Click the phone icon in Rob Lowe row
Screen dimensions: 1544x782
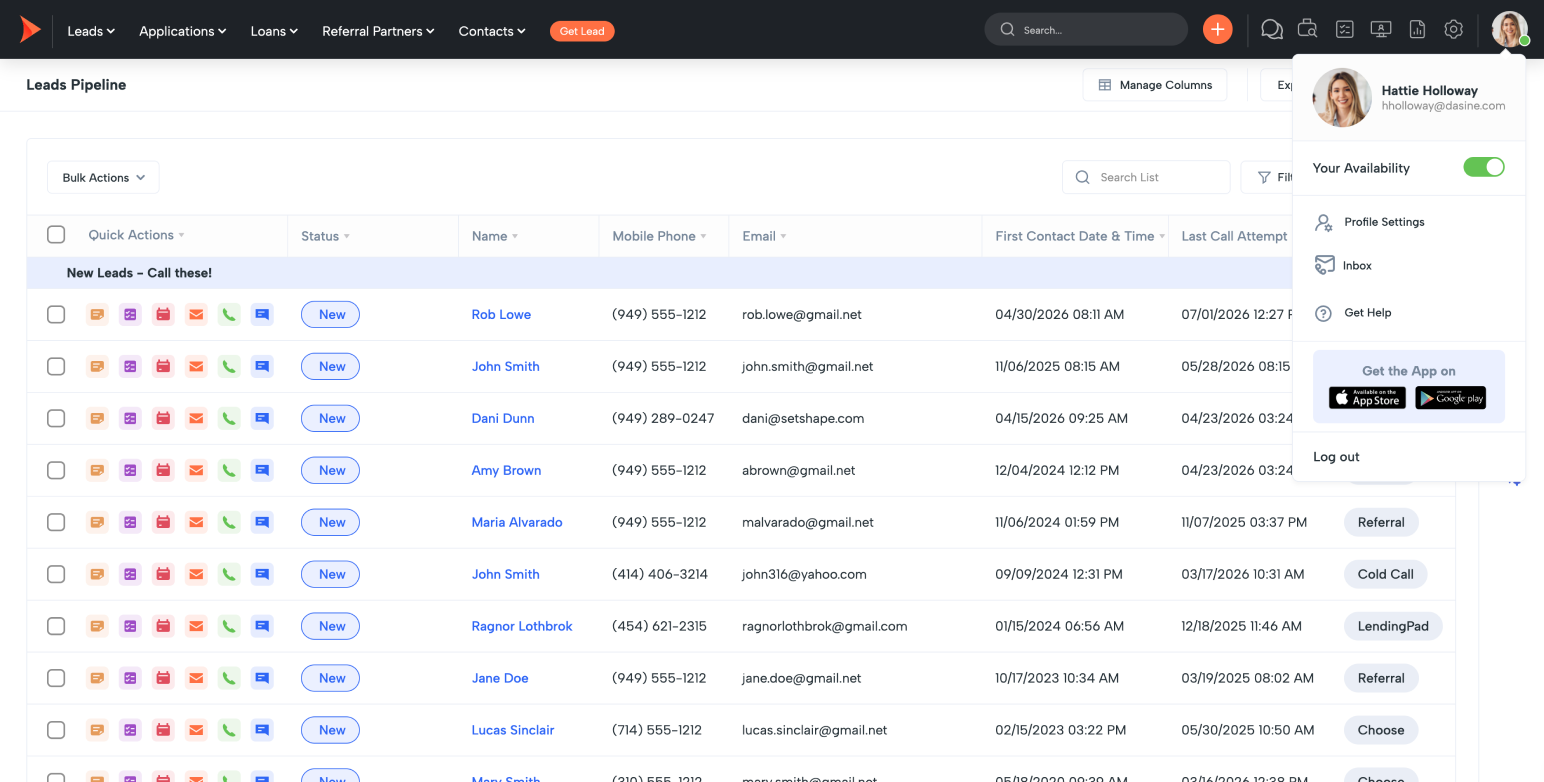point(229,314)
